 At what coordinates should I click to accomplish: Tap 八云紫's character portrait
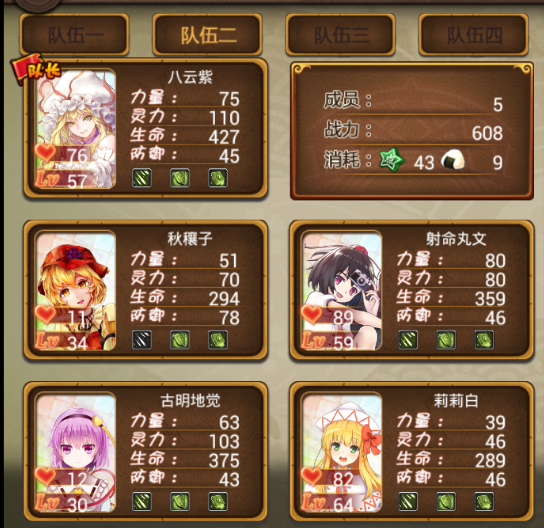pos(76,129)
